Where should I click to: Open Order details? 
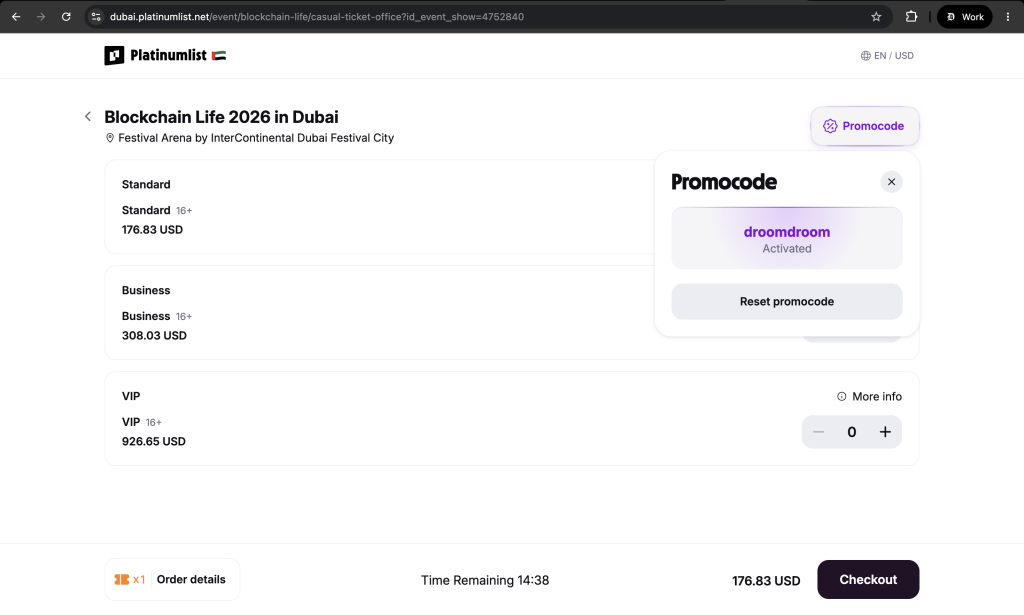tap(172, 580)
